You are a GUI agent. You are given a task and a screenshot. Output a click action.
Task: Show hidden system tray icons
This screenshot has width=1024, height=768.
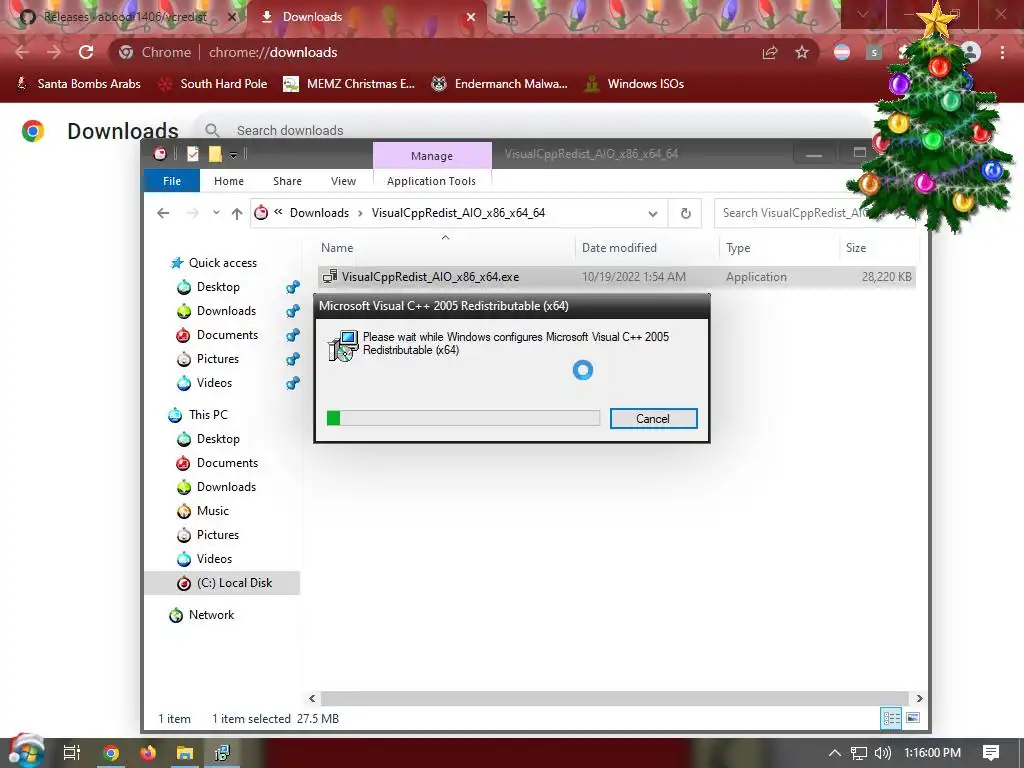click(x=835, y=753)
